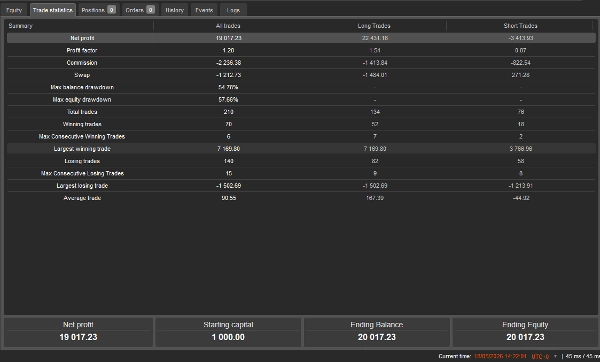Click Max equity drawdown value 57.66%

click(228, 99)
